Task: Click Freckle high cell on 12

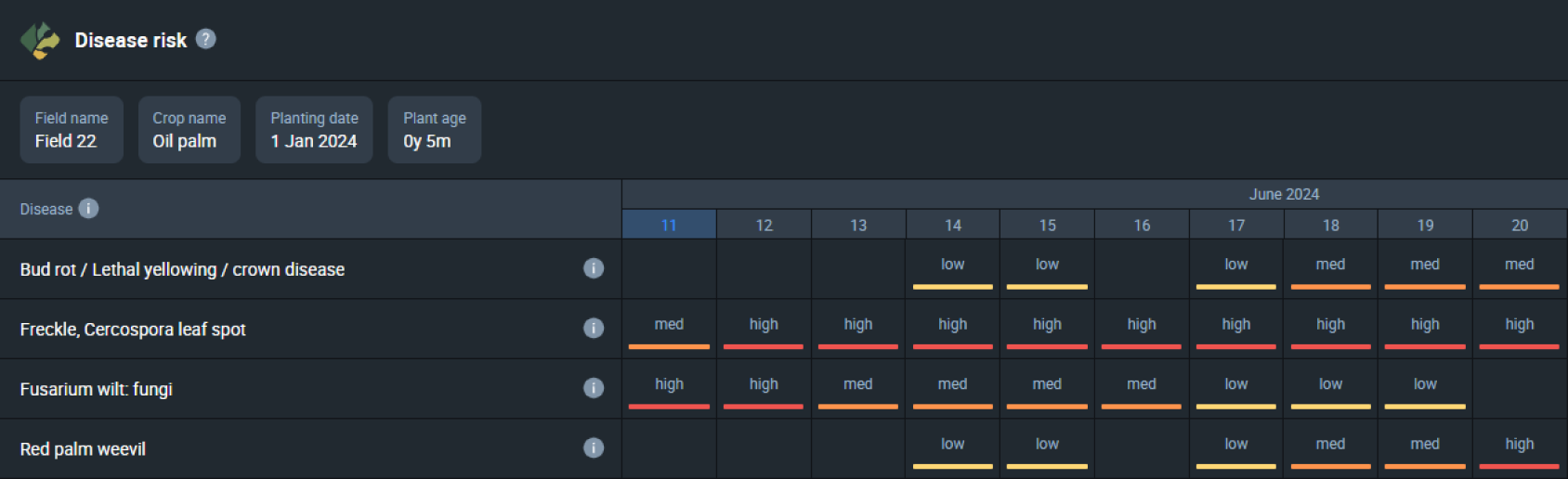Action: (x=764, y=329)
